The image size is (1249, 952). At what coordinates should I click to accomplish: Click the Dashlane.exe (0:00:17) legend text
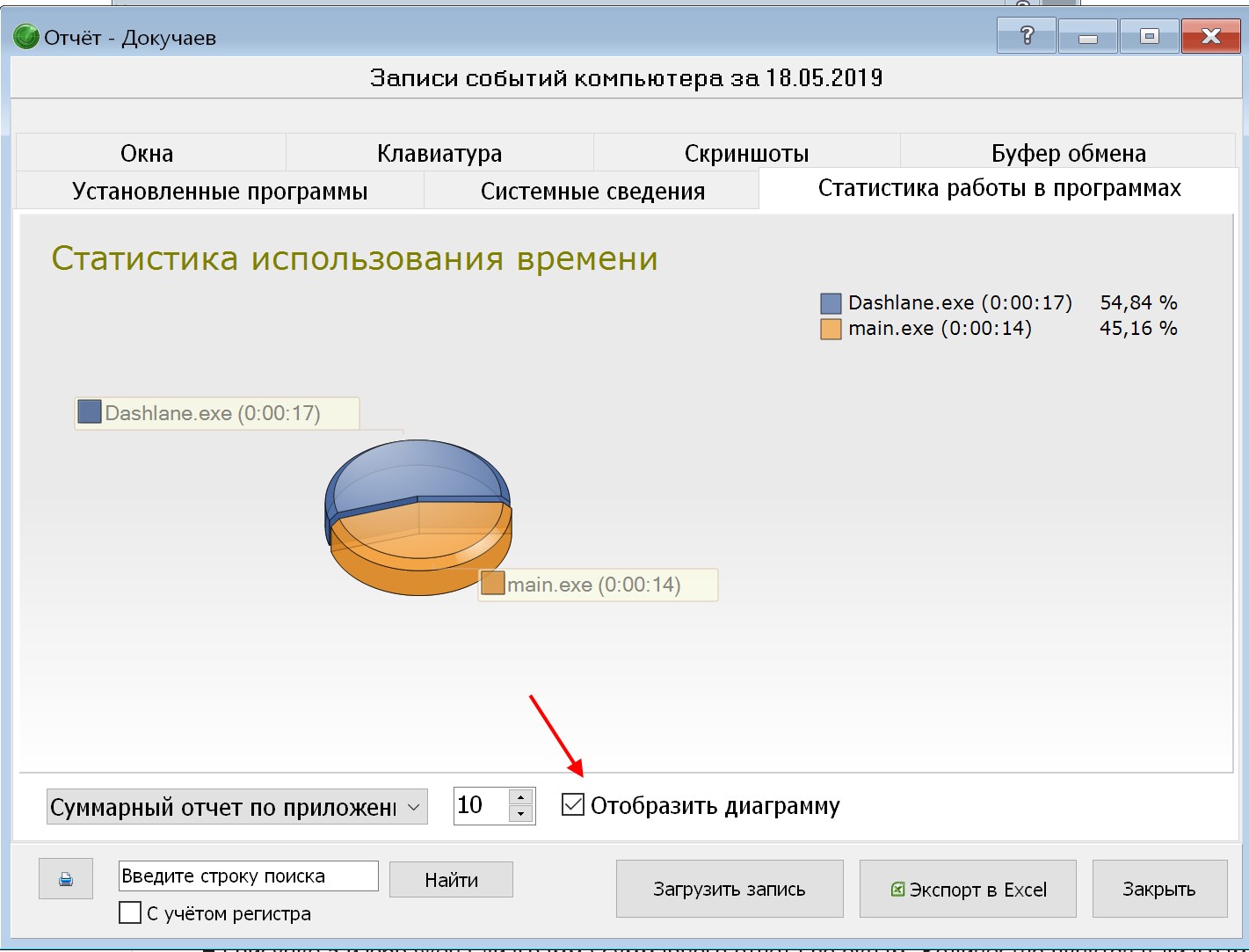click(960, 302)
